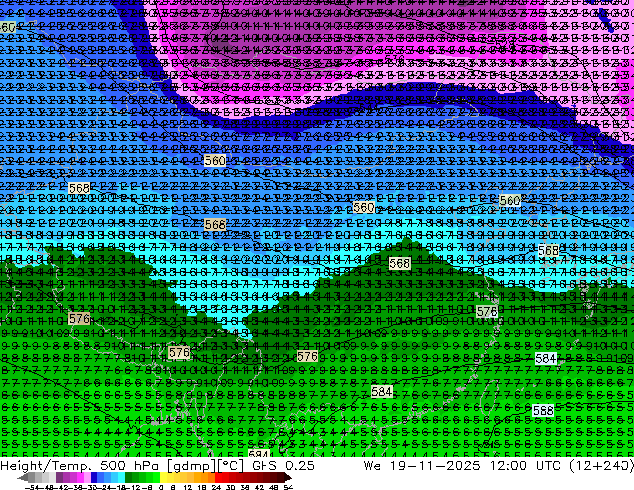This screenshot has width=634, height=490.
Task: Select the "We 19-11-2025 12:00 UTC" timestamp
Action: coord(462,465)
